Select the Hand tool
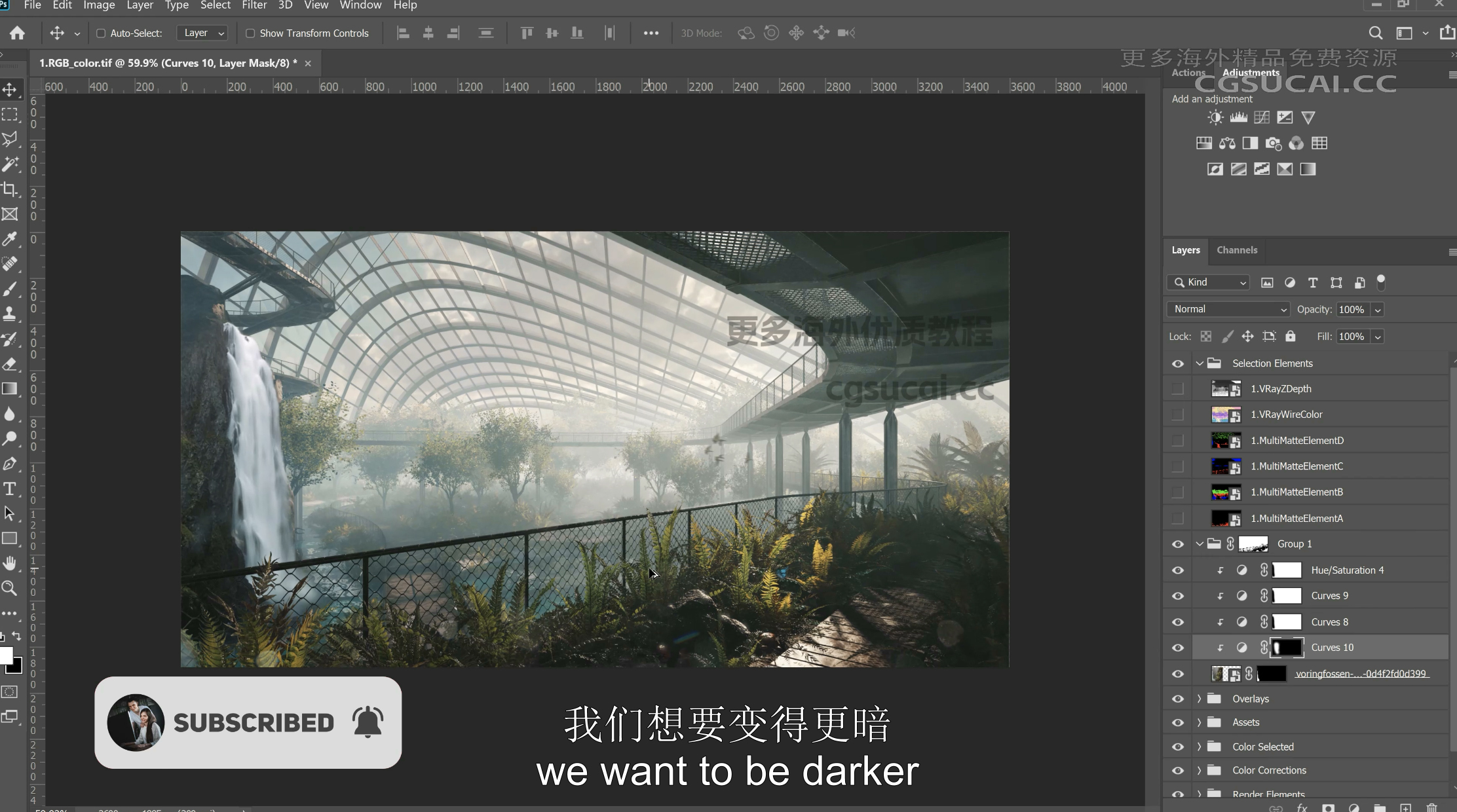The width and height of the screenshot is (1457, 812). tap(10, 563)
